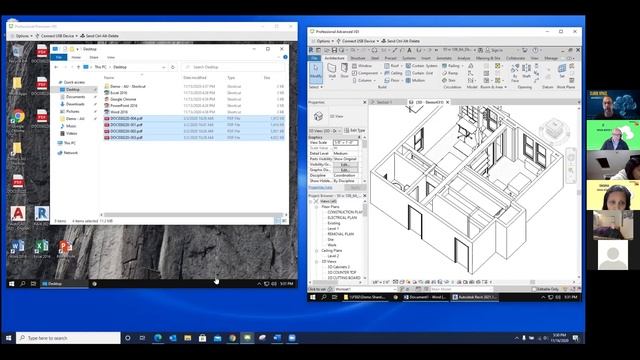Click Windows taskbar search box
This screenshot has width=640, height=360.
[x=68, y=338]
